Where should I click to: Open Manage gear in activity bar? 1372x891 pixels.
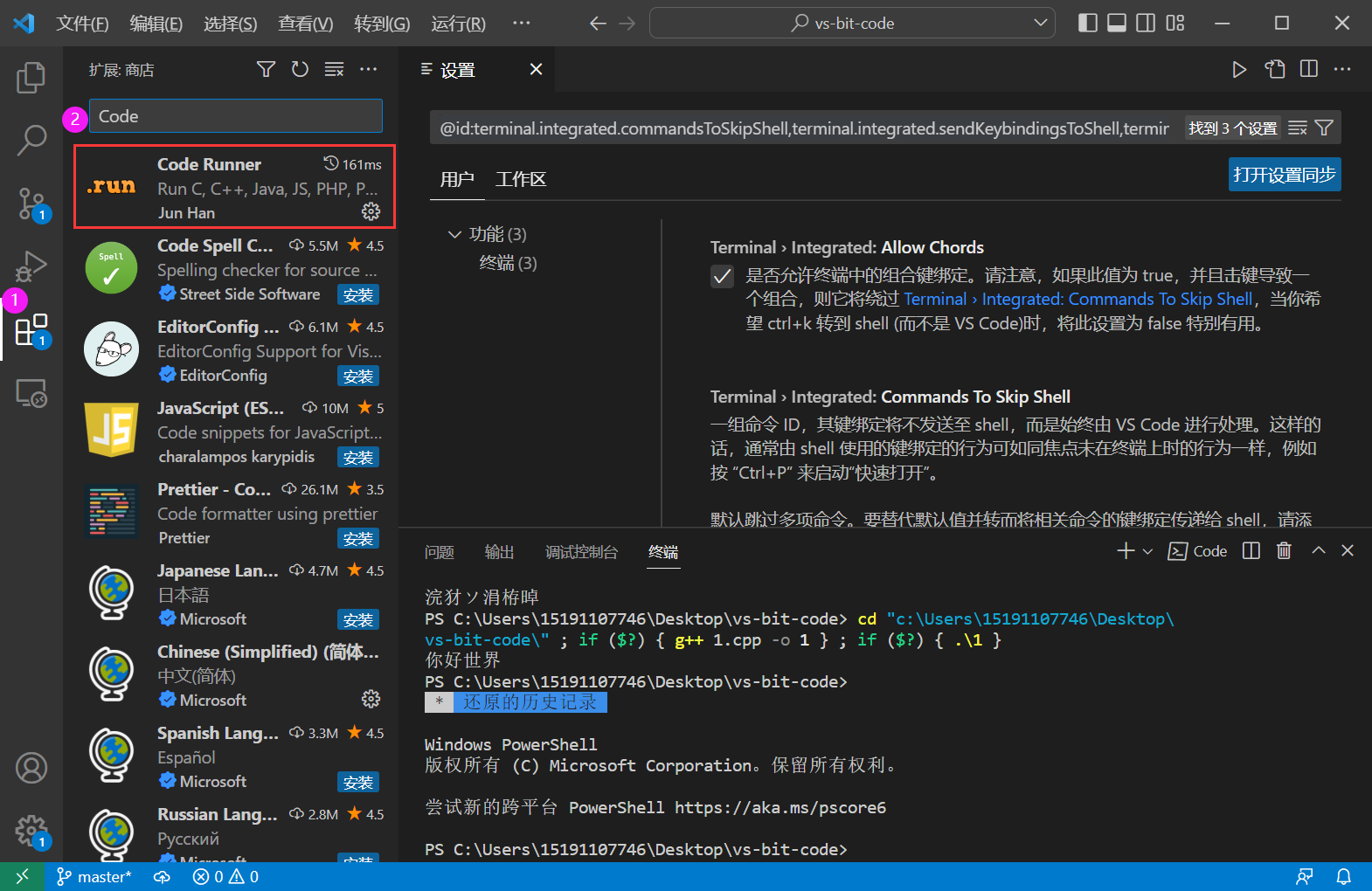(31, 832)
